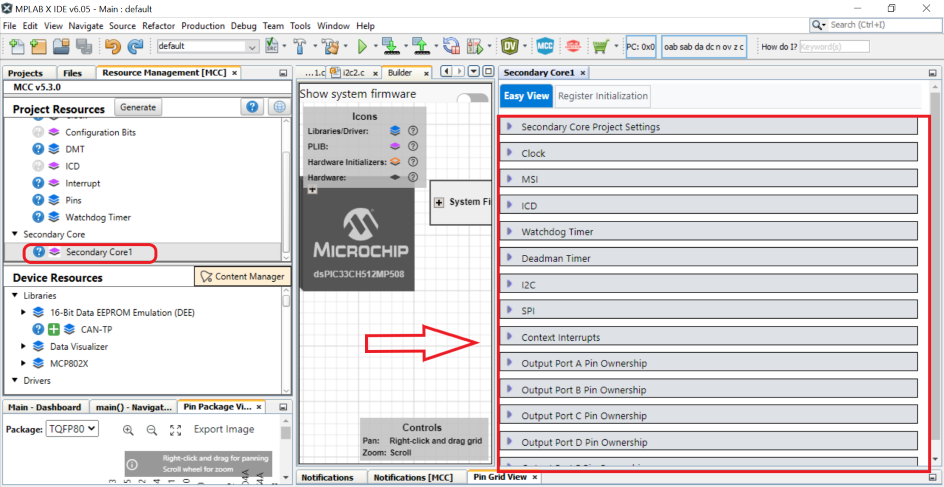Click the New File toolbar icon
944x487 pixels.
click(17, 46)
